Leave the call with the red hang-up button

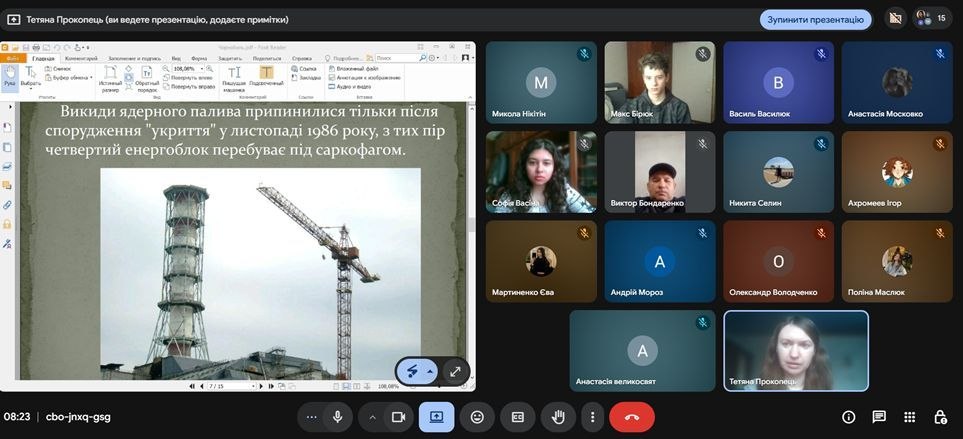click(632, 417)
